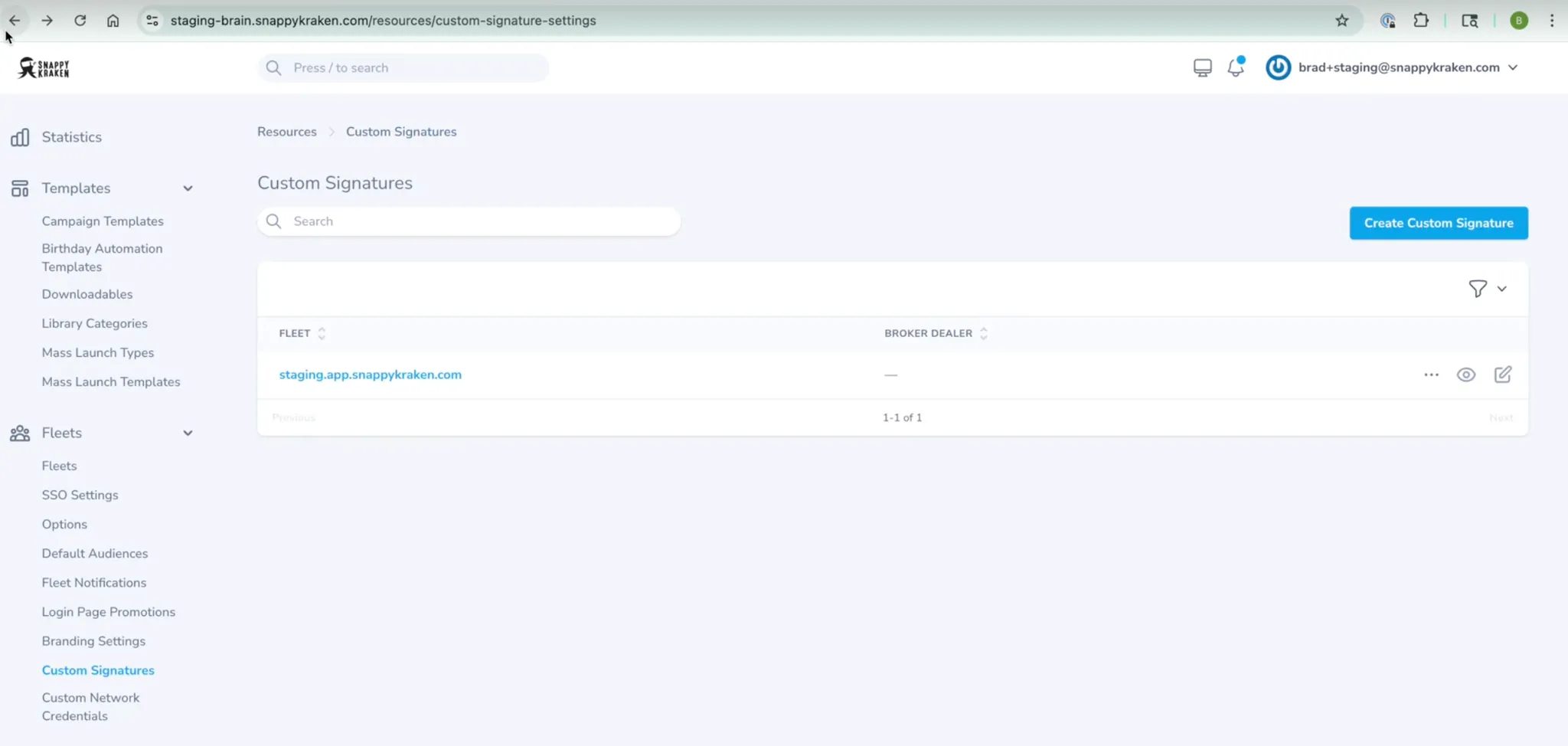Open Mass Launch Types
The image size is (1568, 746).
(x=98, y=352)
